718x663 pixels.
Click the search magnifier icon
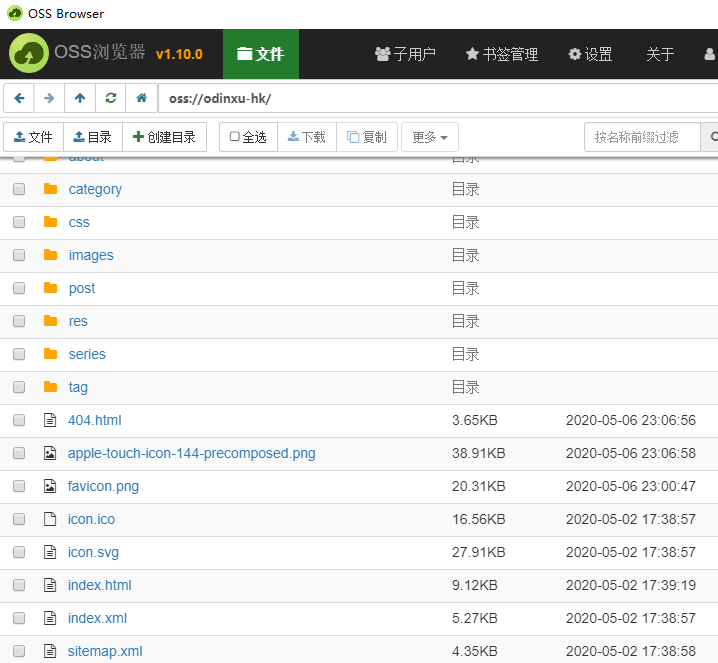coord(713,137)
